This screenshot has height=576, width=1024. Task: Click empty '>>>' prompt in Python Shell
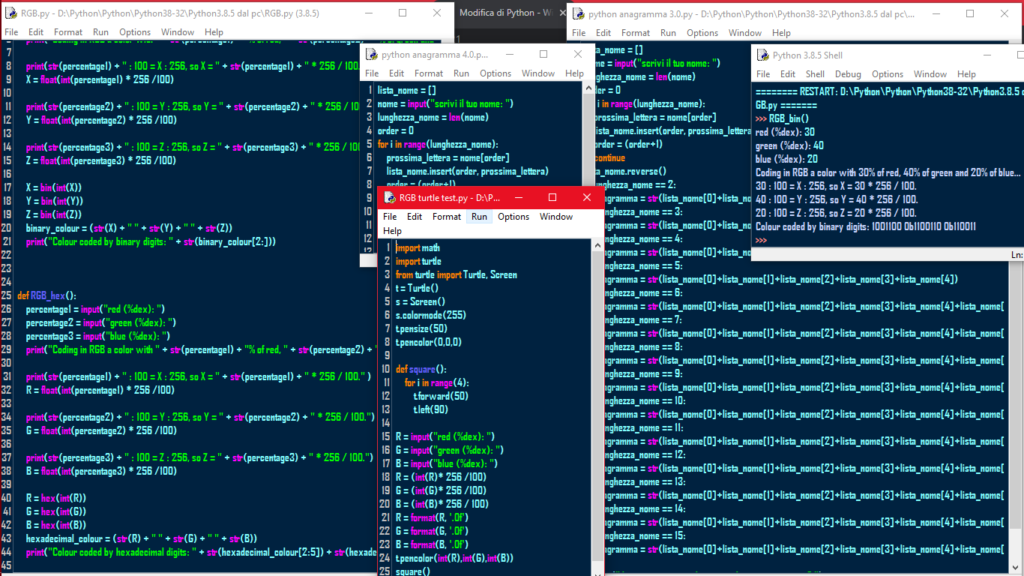(x=761, y=240)
